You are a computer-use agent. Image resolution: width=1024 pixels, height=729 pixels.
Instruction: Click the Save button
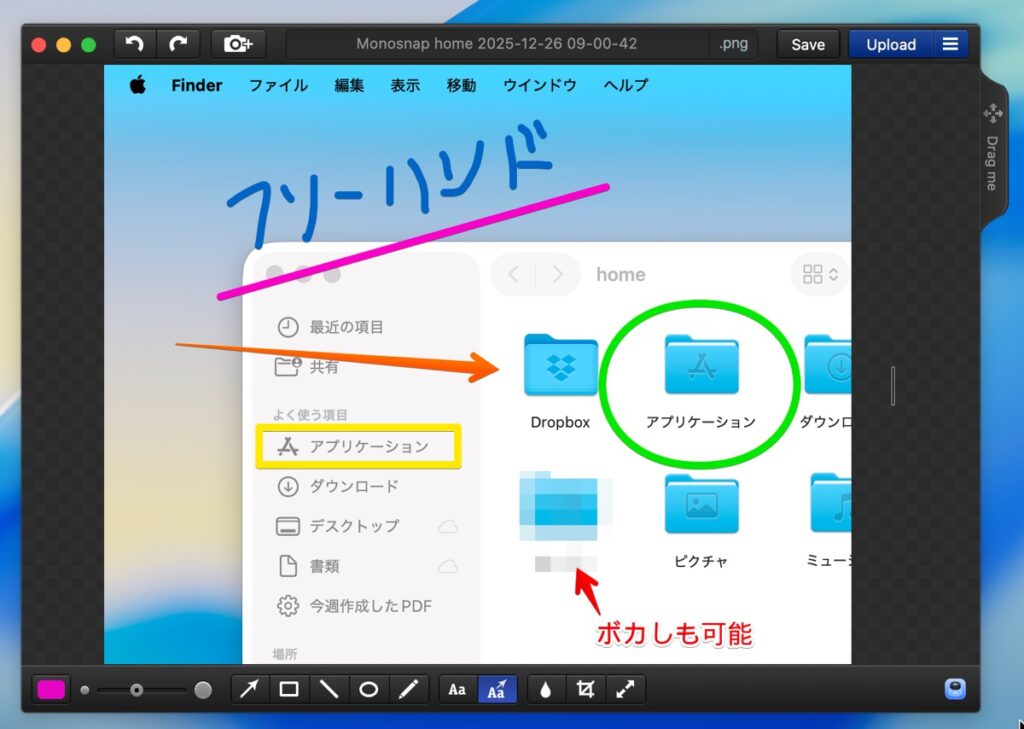pos(808,44)
